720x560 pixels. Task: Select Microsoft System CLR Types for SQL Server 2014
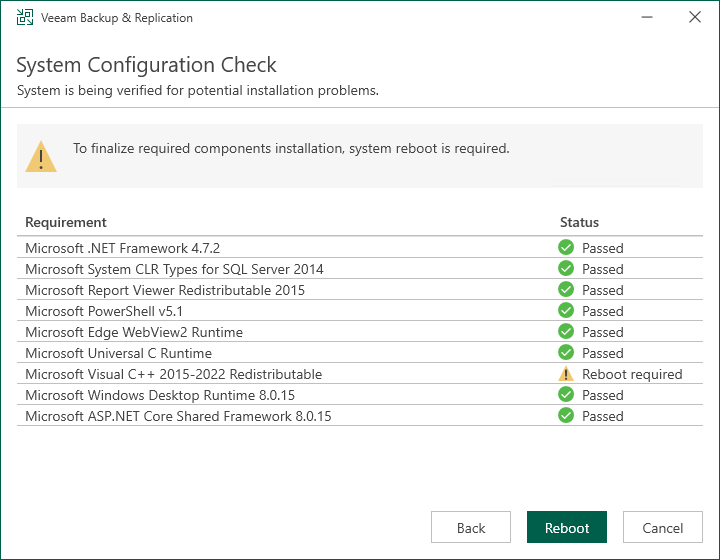click(x=360, y=269)
